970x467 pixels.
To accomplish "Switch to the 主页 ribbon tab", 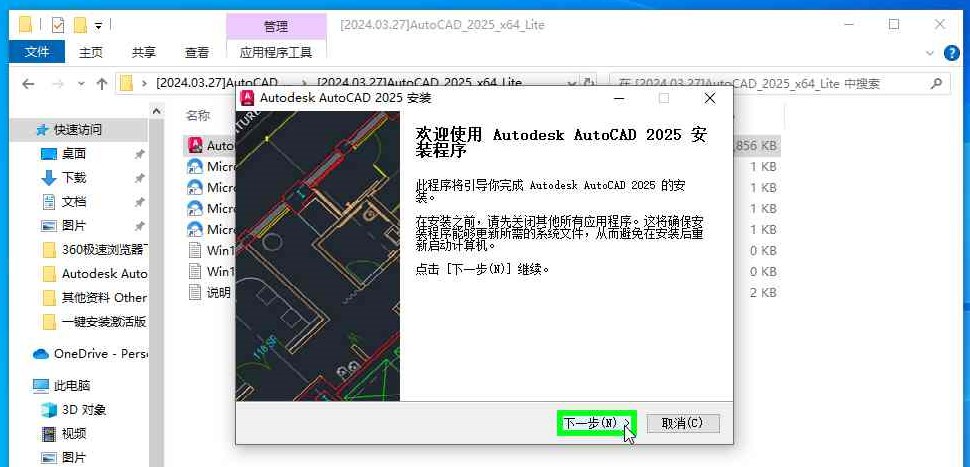I will tap(90, 53).
